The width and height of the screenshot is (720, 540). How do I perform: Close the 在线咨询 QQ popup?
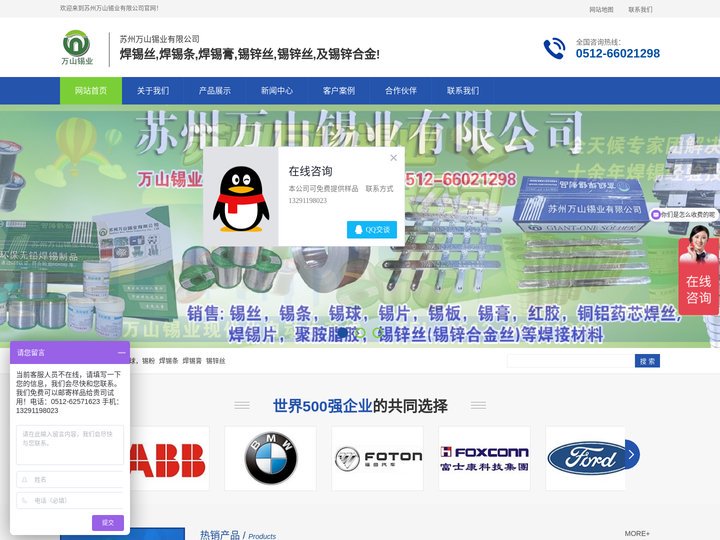click(x=394, y=158)
